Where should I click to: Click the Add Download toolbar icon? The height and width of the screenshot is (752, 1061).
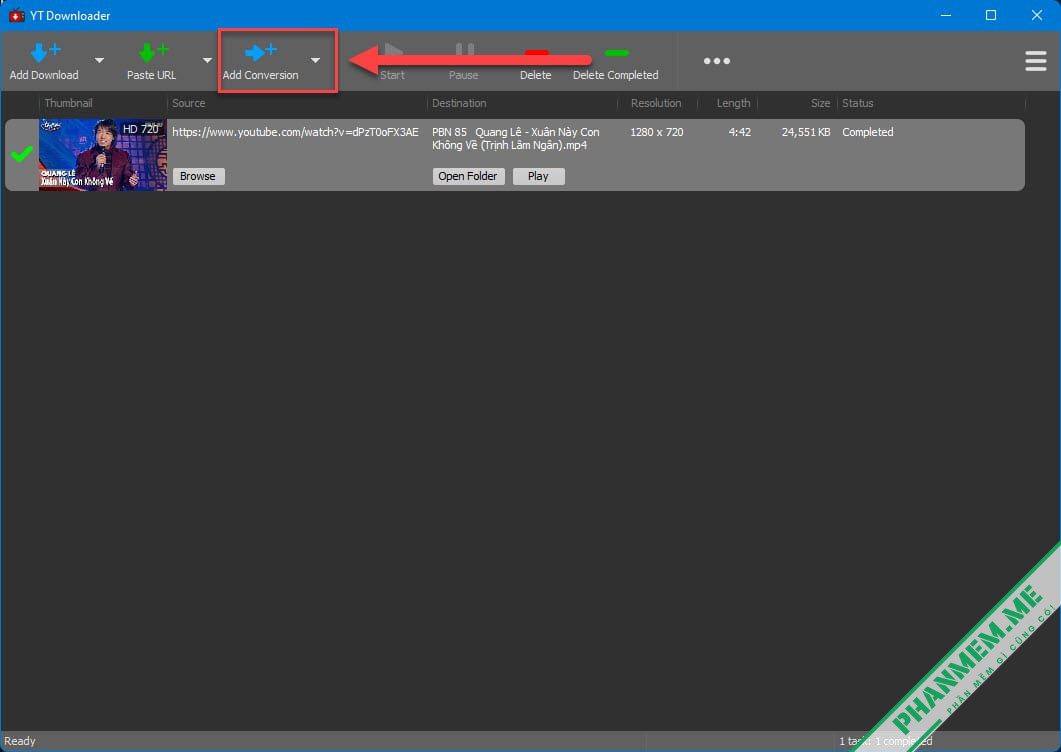coord(45,51)
